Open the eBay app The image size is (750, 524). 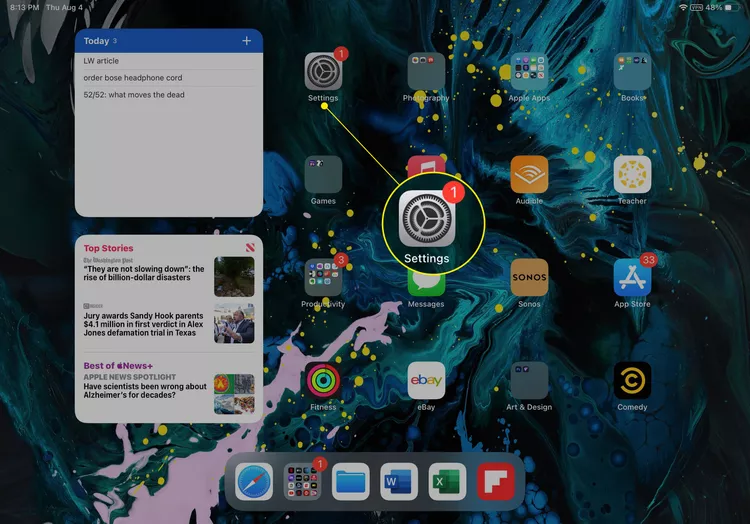tap(426, 381)
